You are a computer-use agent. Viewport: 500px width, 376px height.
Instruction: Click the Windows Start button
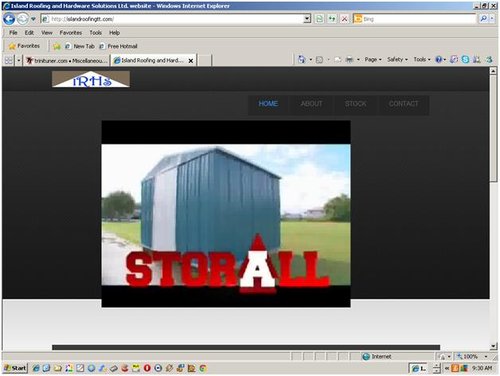click(15, 368)
